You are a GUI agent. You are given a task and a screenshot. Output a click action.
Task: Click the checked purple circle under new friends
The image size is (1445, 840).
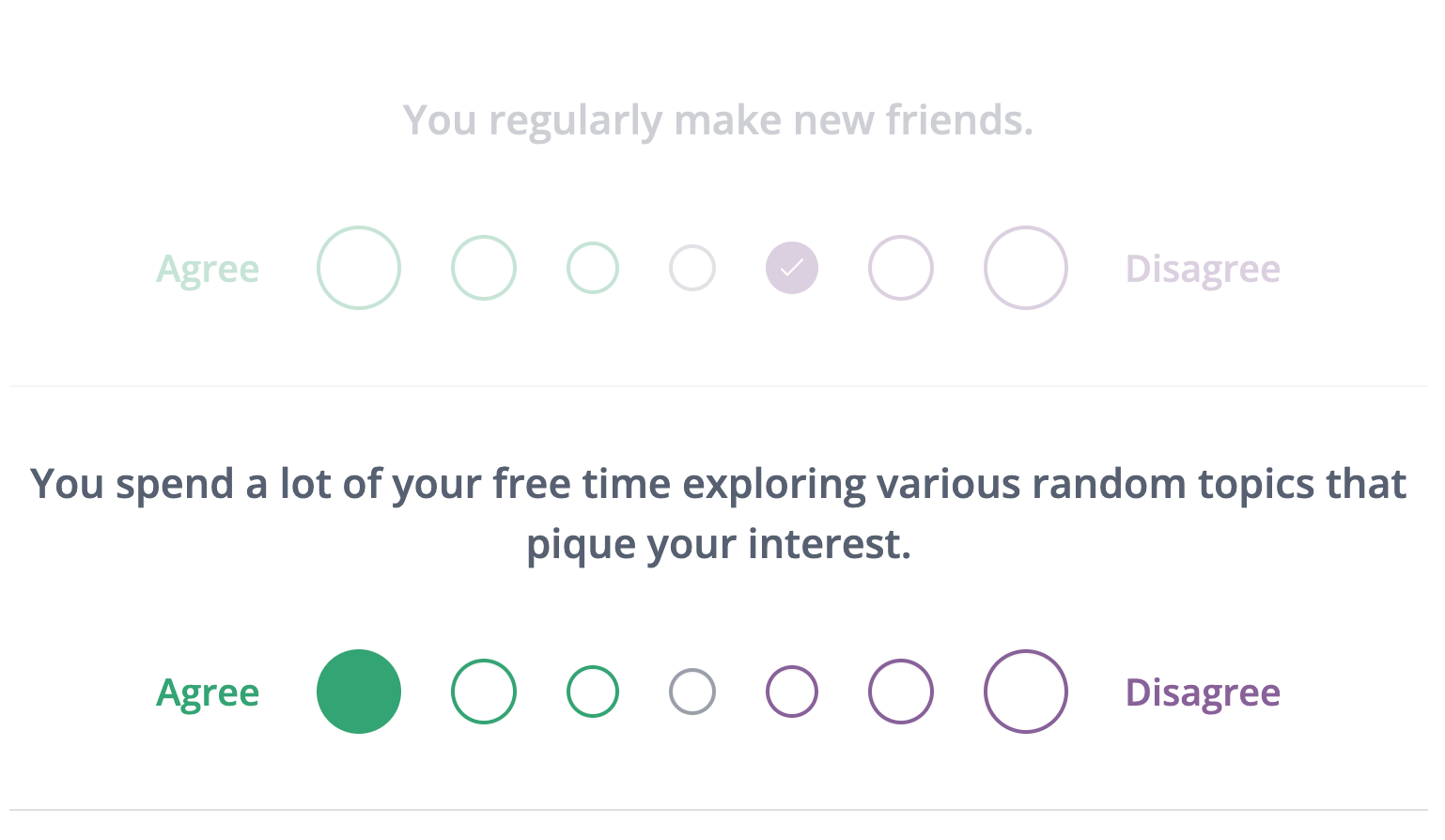point(792,268)
